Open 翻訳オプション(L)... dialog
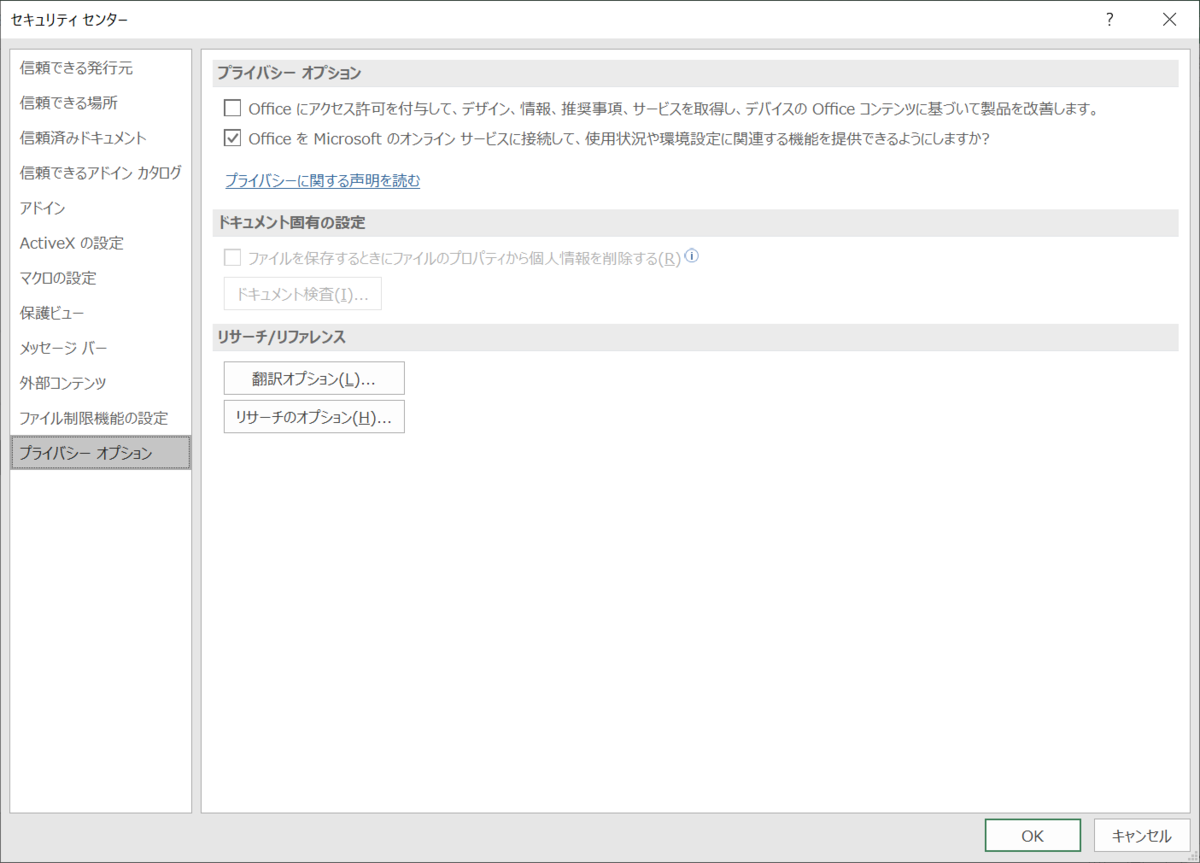The width and height of the screenshot is (1200, 863). pyautogui.click(x=314, y=379)
